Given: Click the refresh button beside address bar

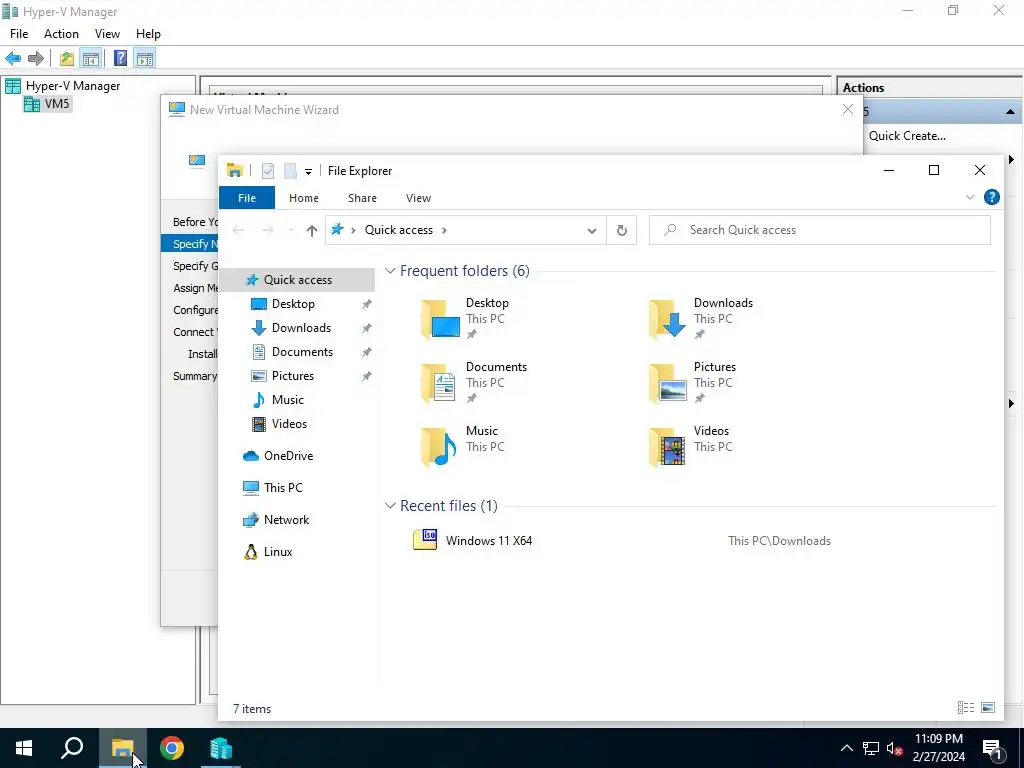Looking at the screenshot, I should pyautogui.click(x=622, y=230).
